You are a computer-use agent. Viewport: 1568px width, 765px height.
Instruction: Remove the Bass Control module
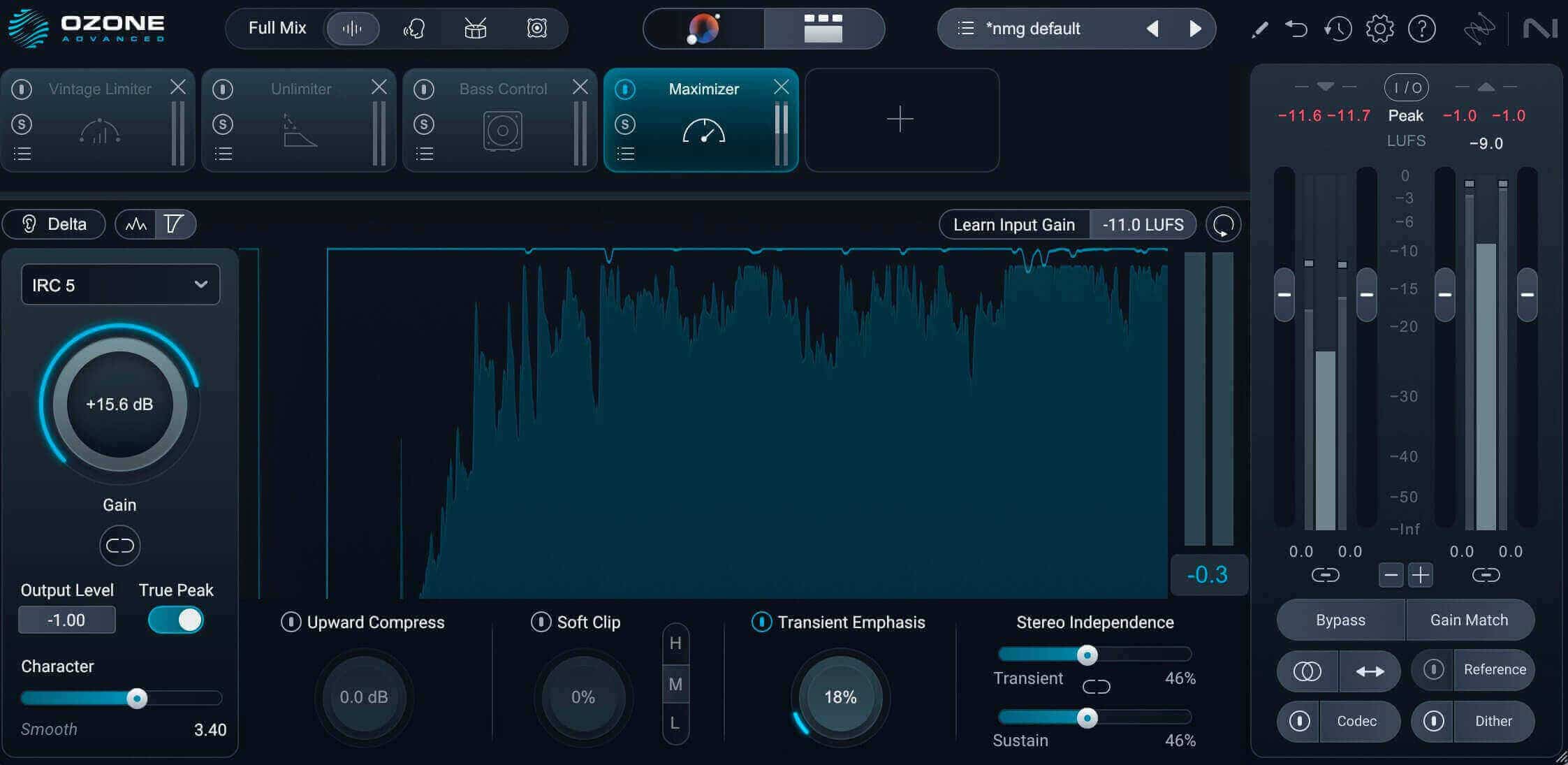point(580,87)
